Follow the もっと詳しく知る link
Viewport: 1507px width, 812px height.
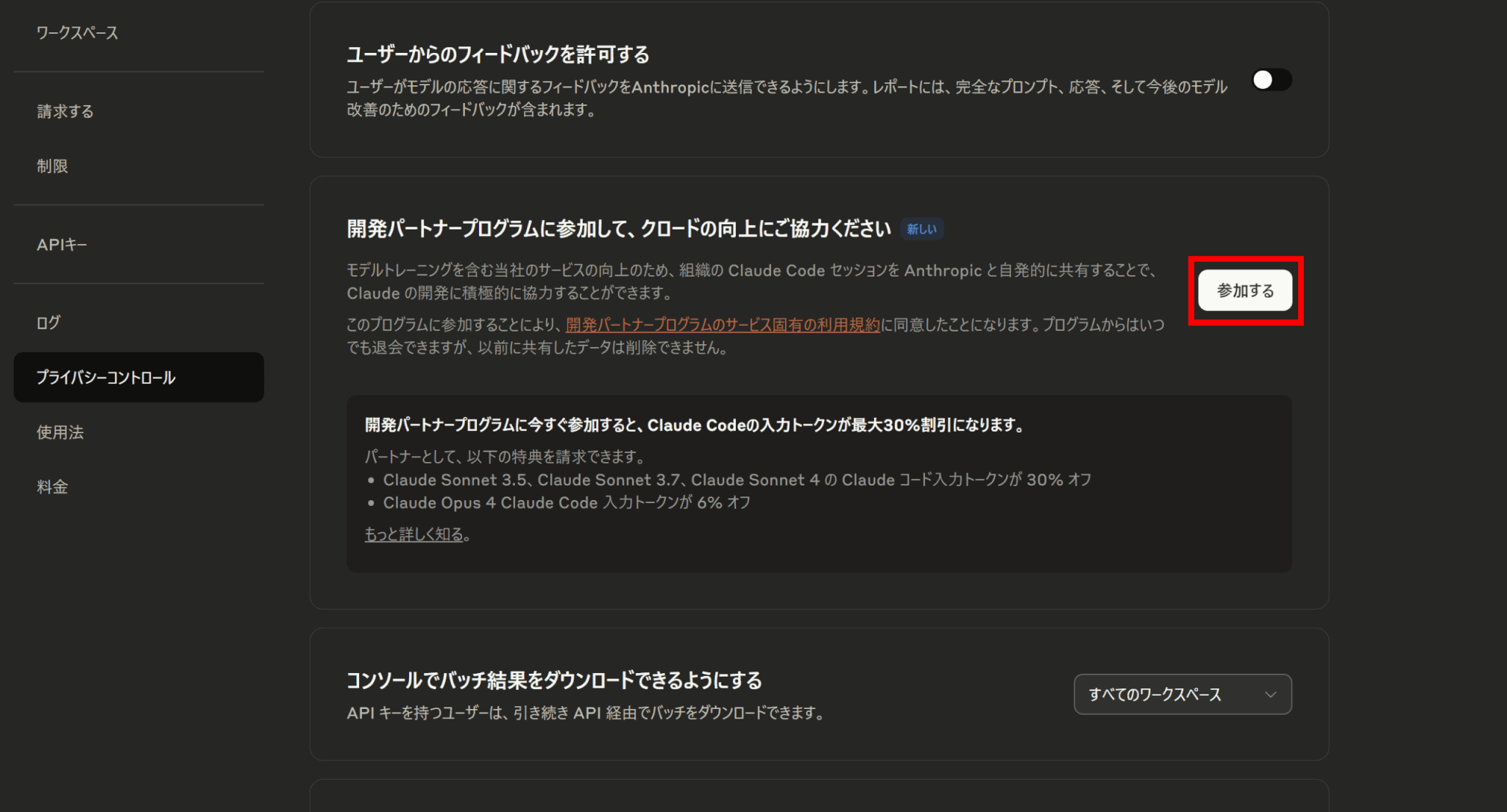click(414, 534)
